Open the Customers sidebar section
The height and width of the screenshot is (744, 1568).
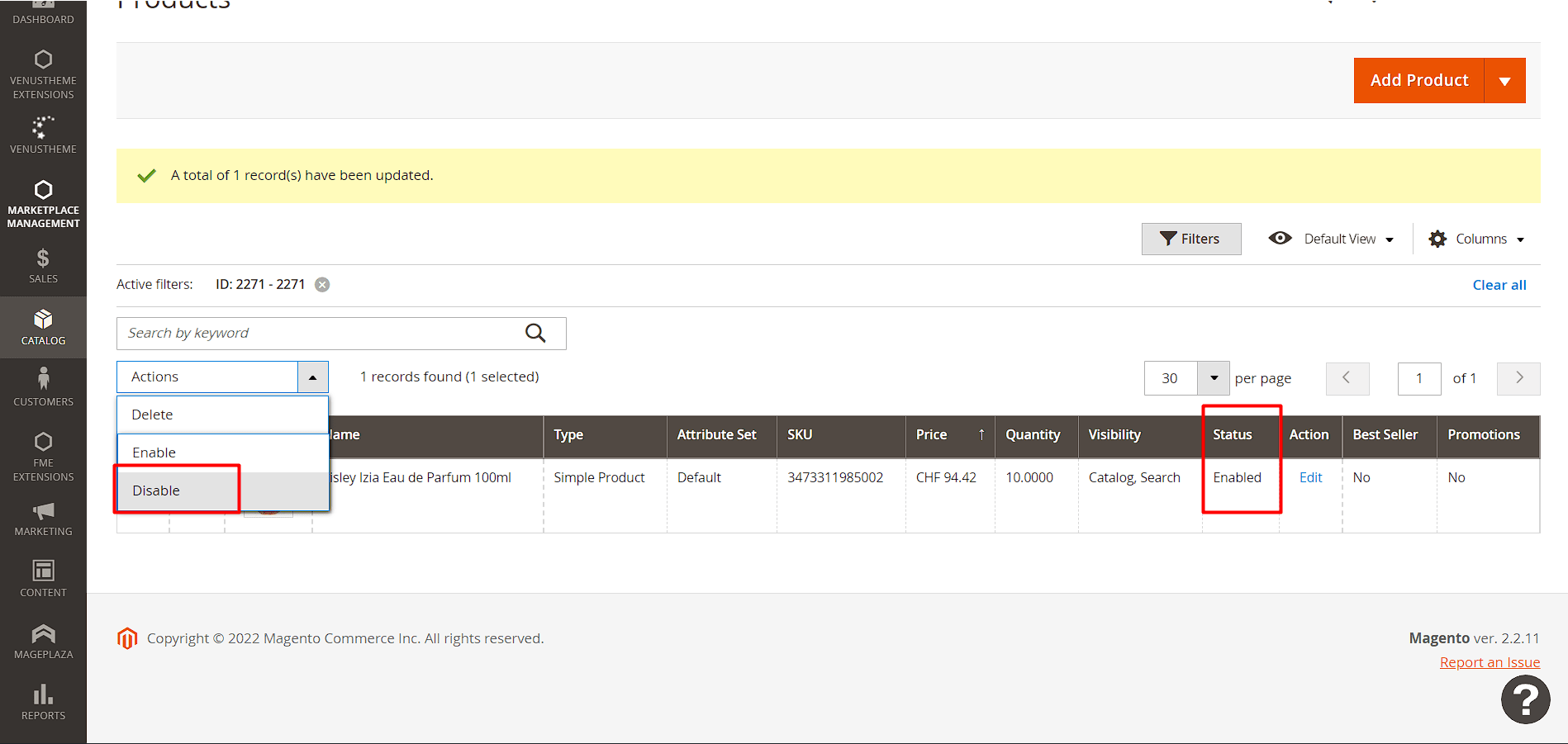point(43,387)
